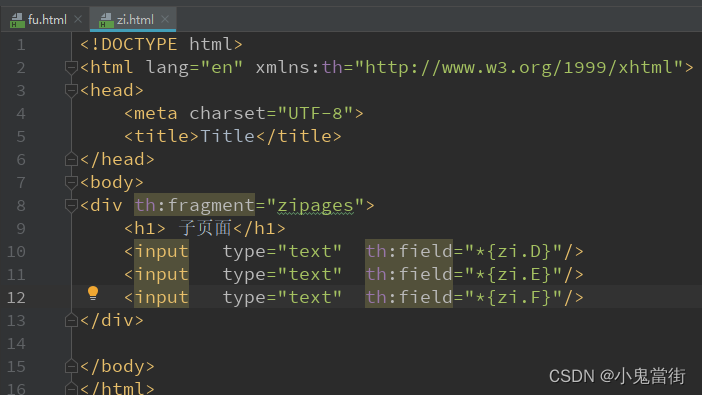
Task: Click the w3.org xhtml namespace URL
Action: click(x=519, y=68)
